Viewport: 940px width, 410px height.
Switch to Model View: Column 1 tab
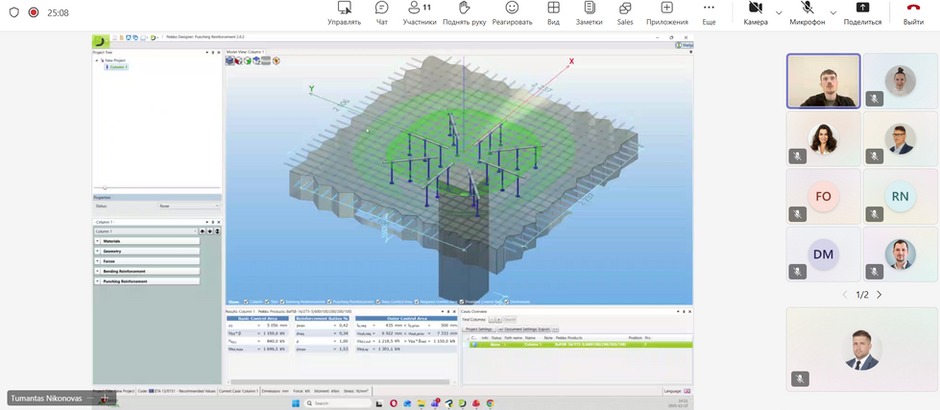pos(245,52)
